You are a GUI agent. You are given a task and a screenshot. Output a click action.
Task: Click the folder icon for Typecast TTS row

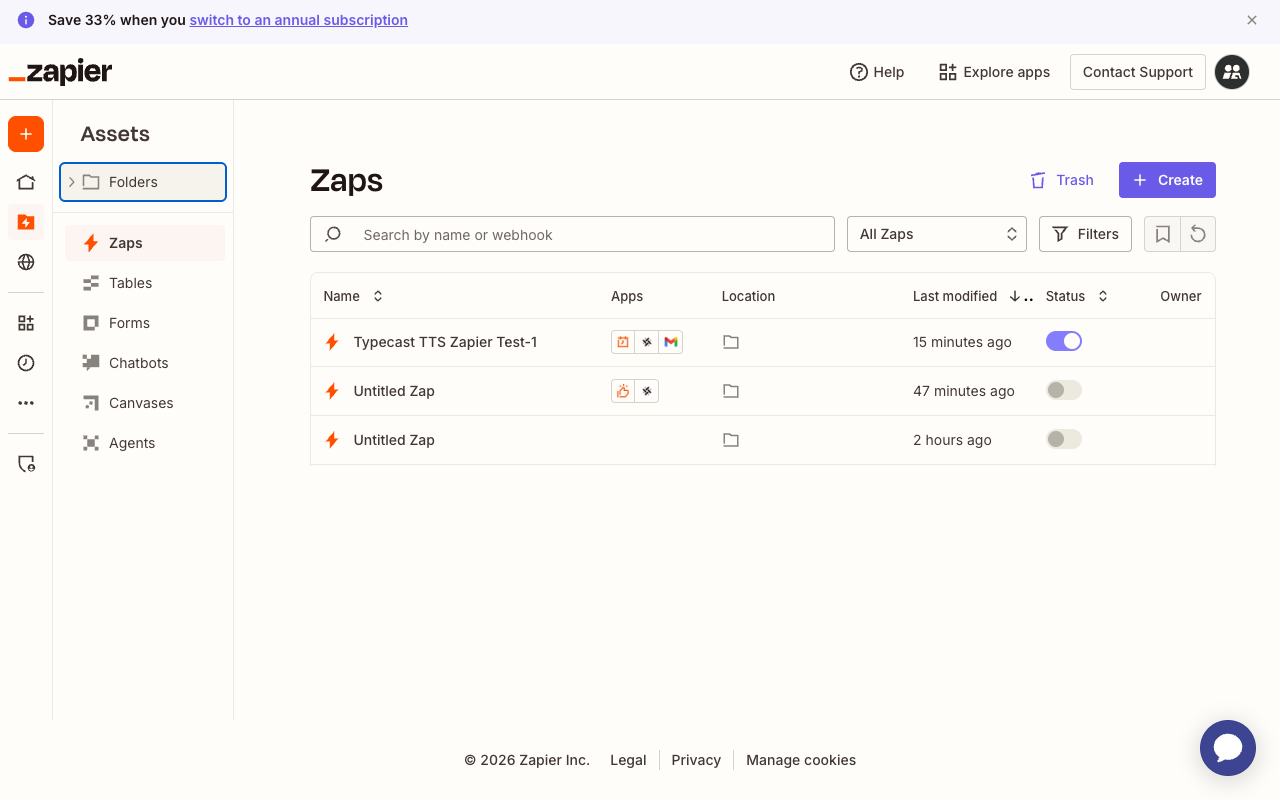tap(731, 342)
